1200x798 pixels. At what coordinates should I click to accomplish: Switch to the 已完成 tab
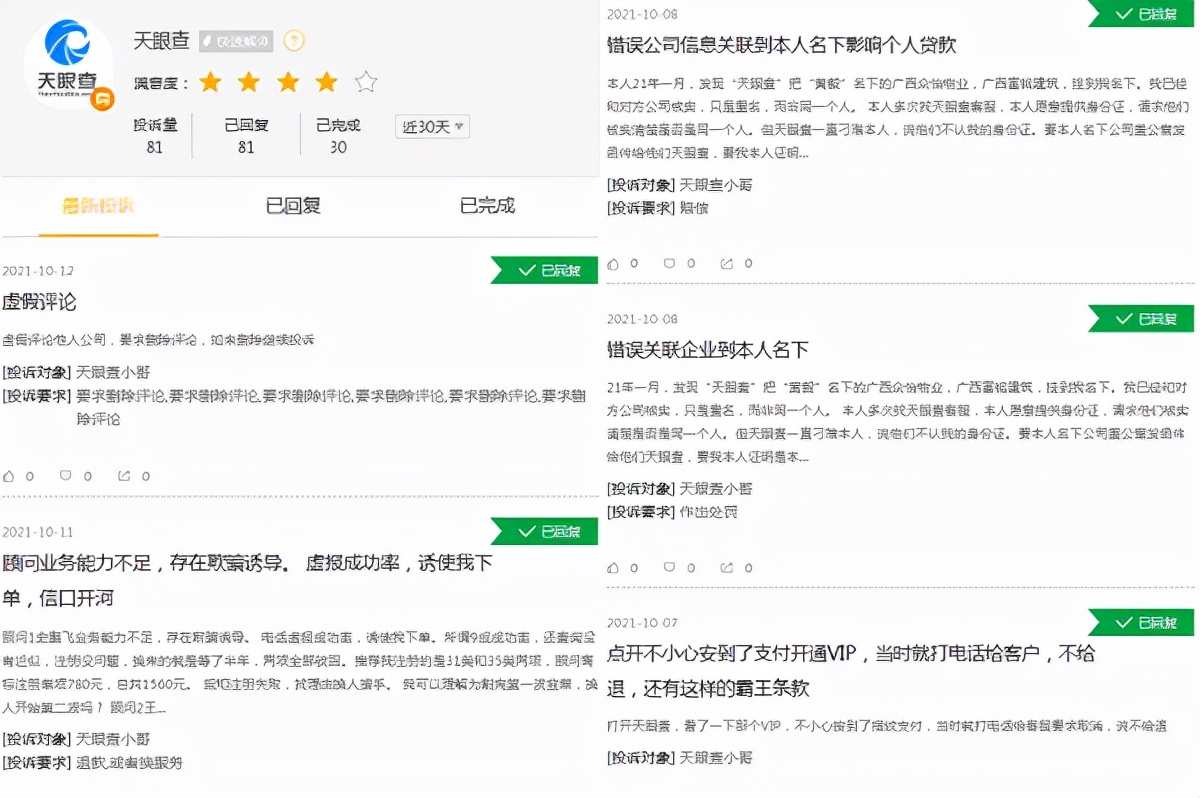tap(488, 206)
